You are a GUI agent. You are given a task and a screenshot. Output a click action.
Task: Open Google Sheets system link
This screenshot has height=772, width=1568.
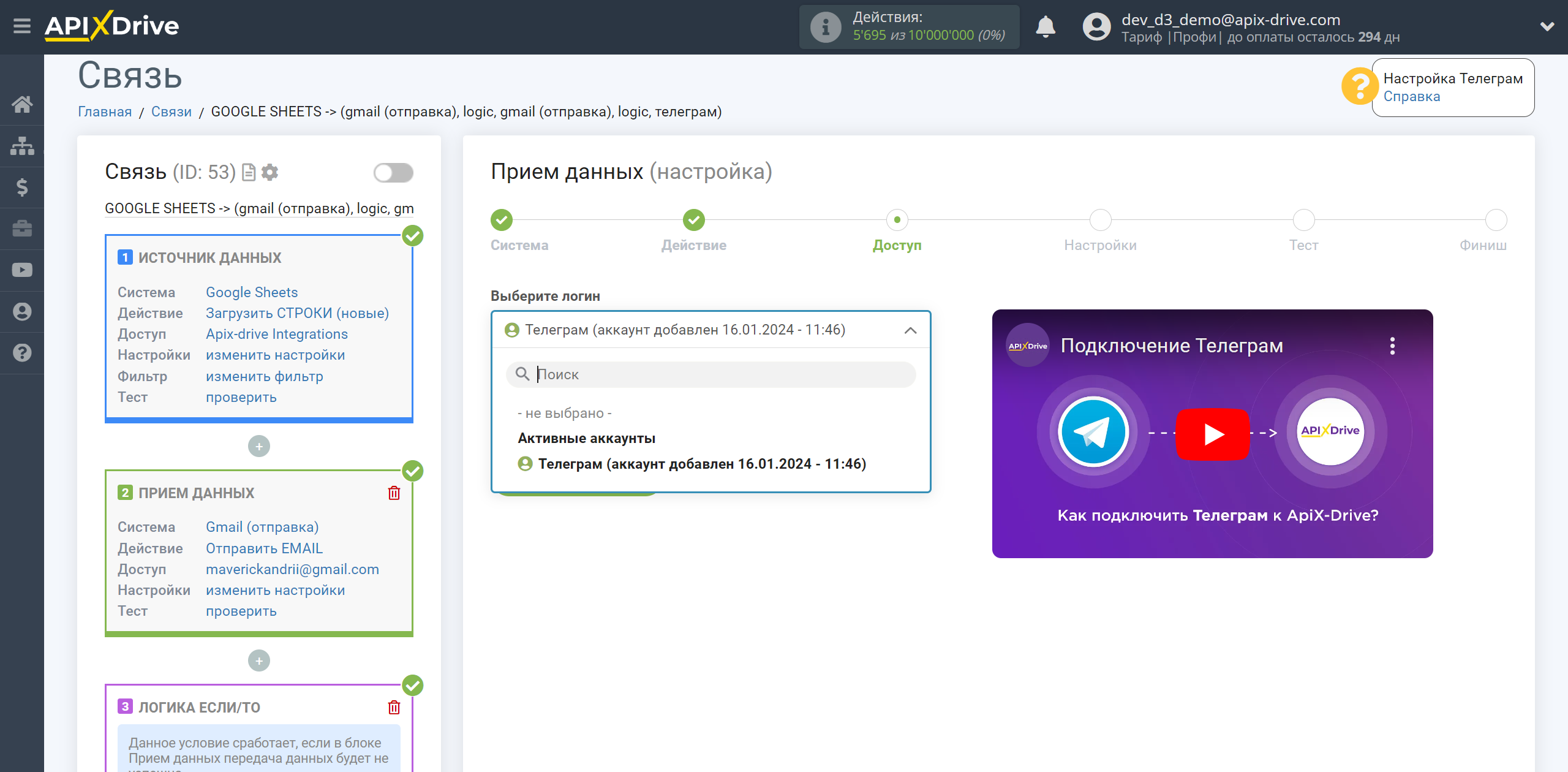252,292
